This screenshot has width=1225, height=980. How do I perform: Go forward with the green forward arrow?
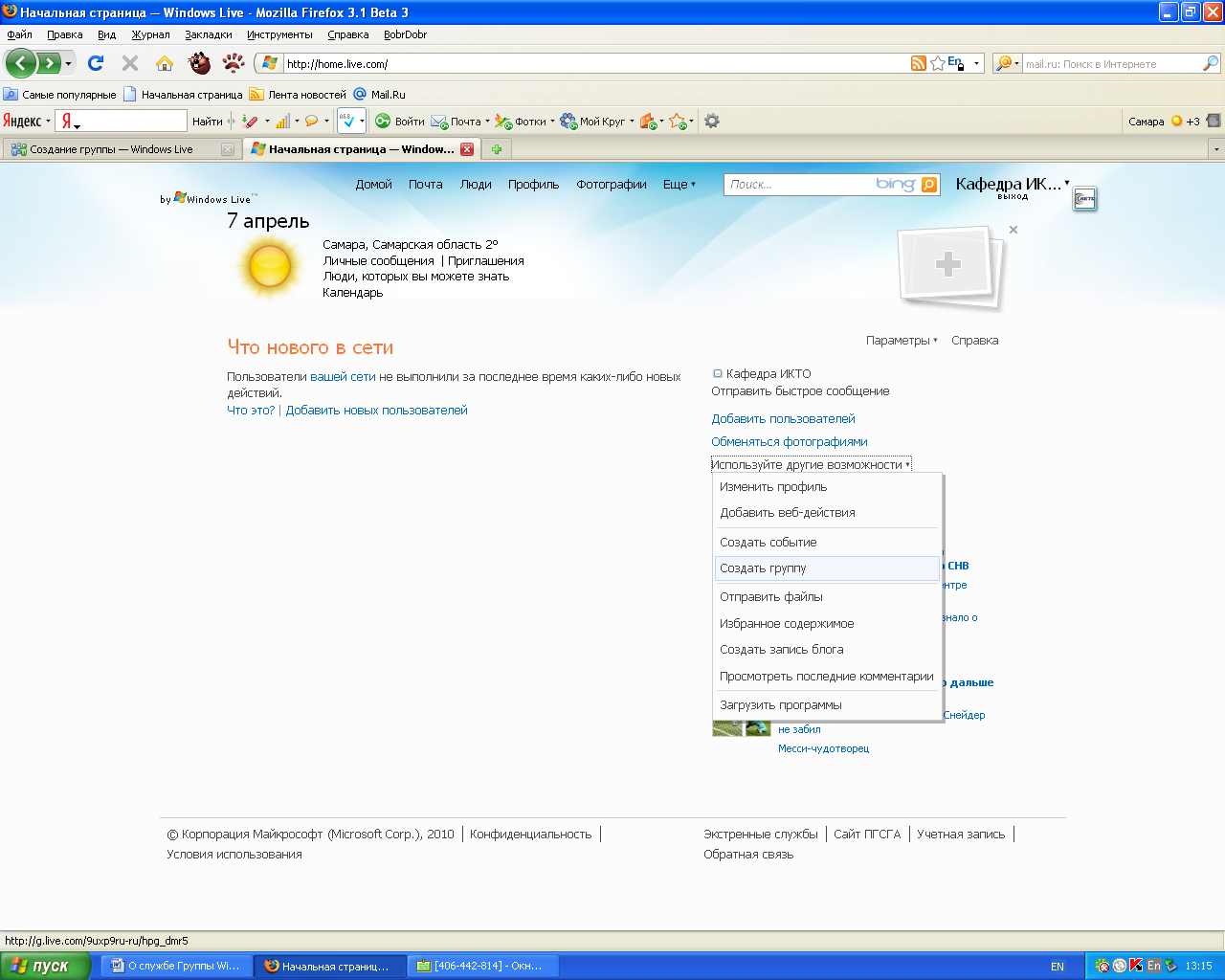(49, 63)
